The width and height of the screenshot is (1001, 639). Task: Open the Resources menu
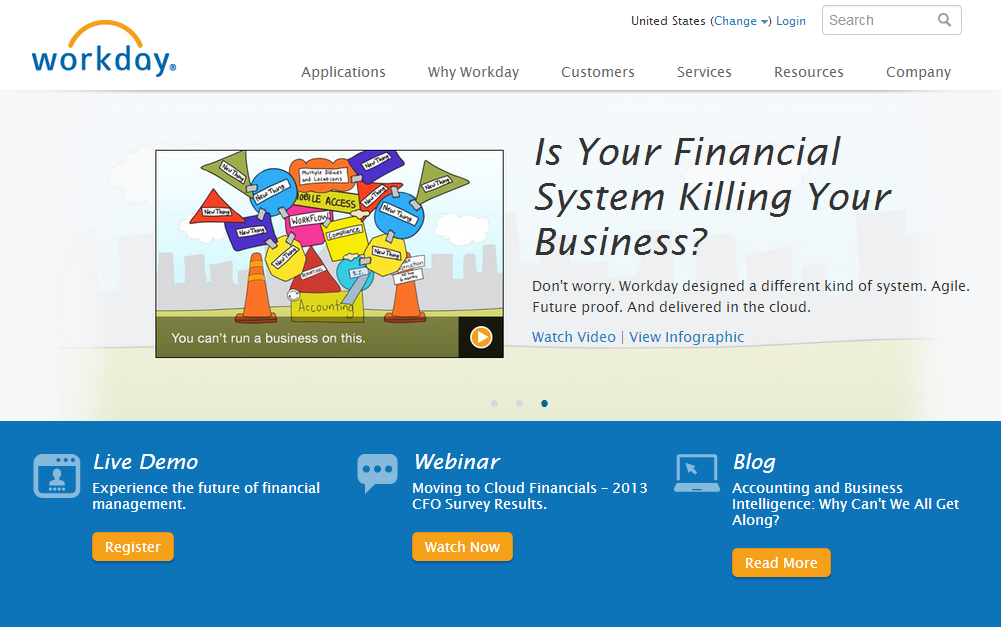pyautogui.click(x=808, y=72)
